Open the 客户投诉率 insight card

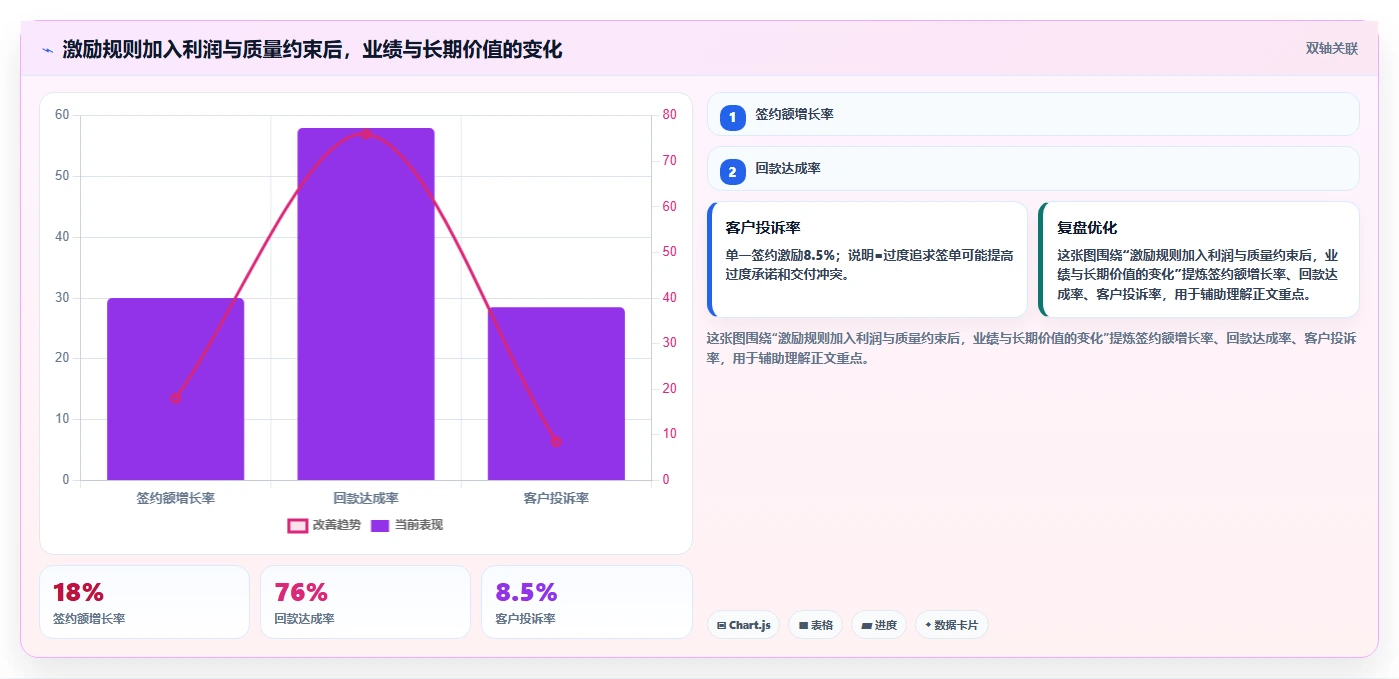tap(867, 260)
